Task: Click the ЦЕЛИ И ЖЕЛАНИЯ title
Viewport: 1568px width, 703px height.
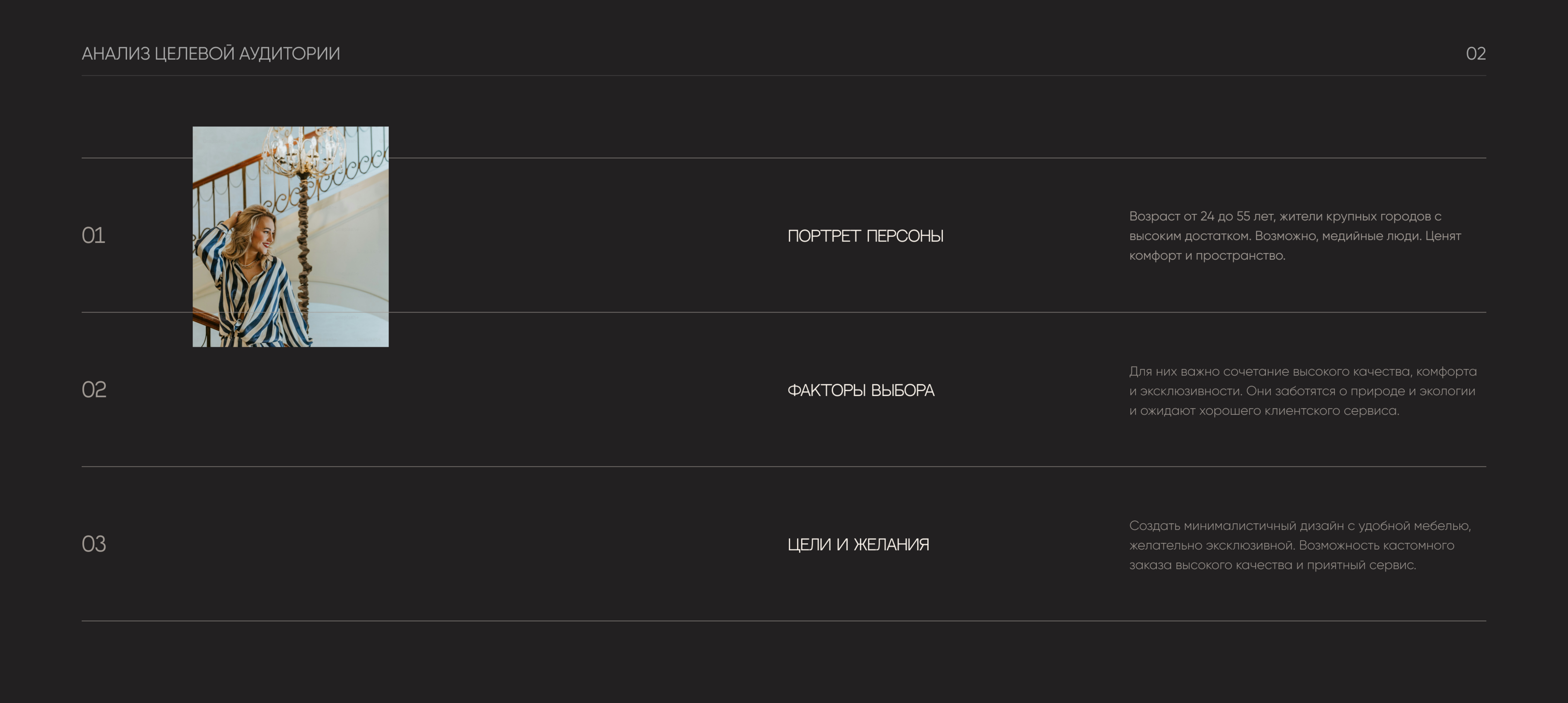Action: 857,545
